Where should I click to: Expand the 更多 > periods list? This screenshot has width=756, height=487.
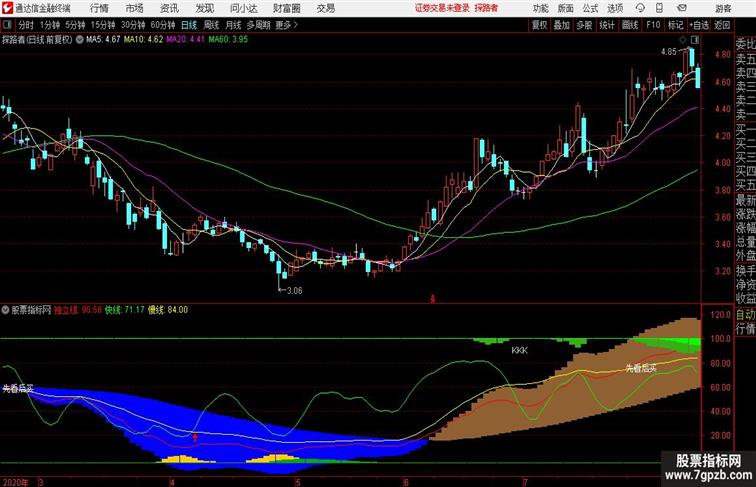(287, 25)
